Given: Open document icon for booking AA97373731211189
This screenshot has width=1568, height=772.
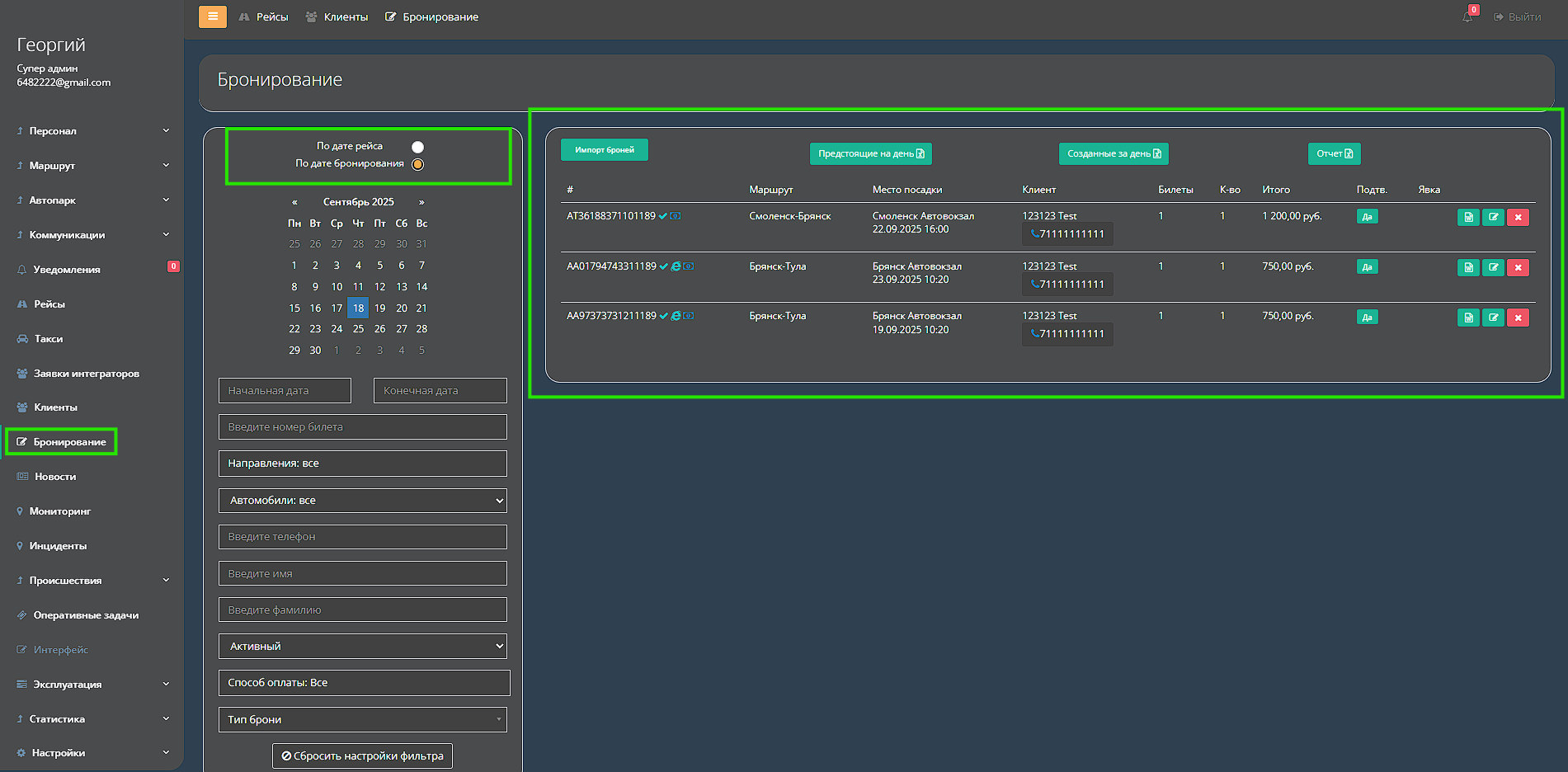Looking at the screenshot, I should click(x=1468, y=318).
